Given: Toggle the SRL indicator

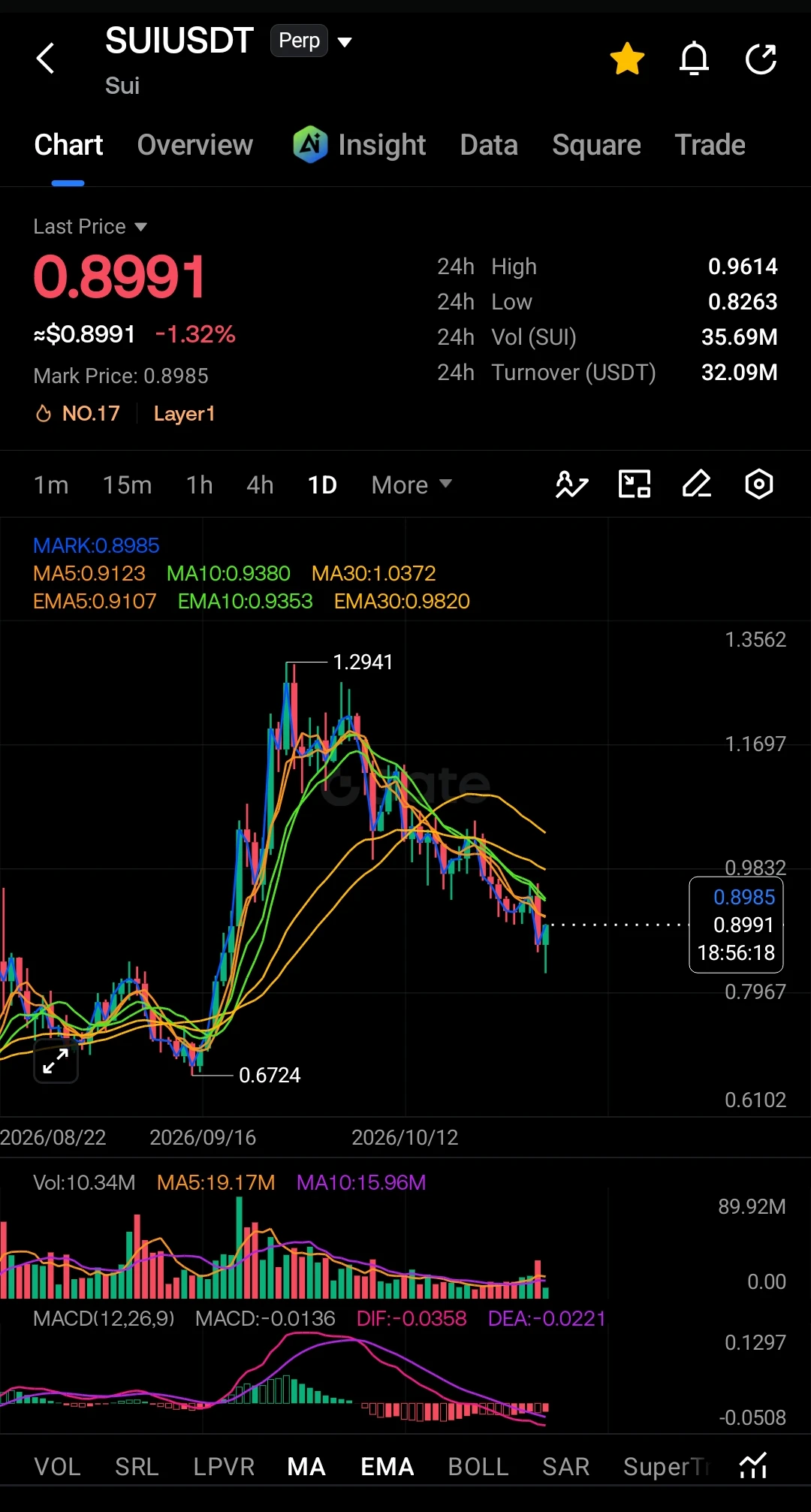Looking at the screenshot, I should coord(137,1466).
